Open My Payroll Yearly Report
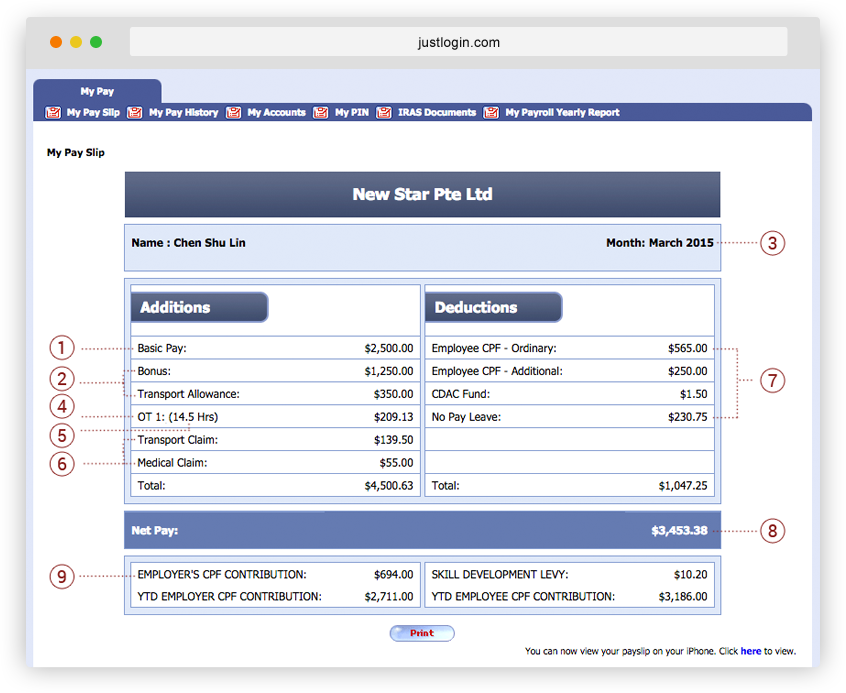The image size is (846, 693). [x=562, y=113]
